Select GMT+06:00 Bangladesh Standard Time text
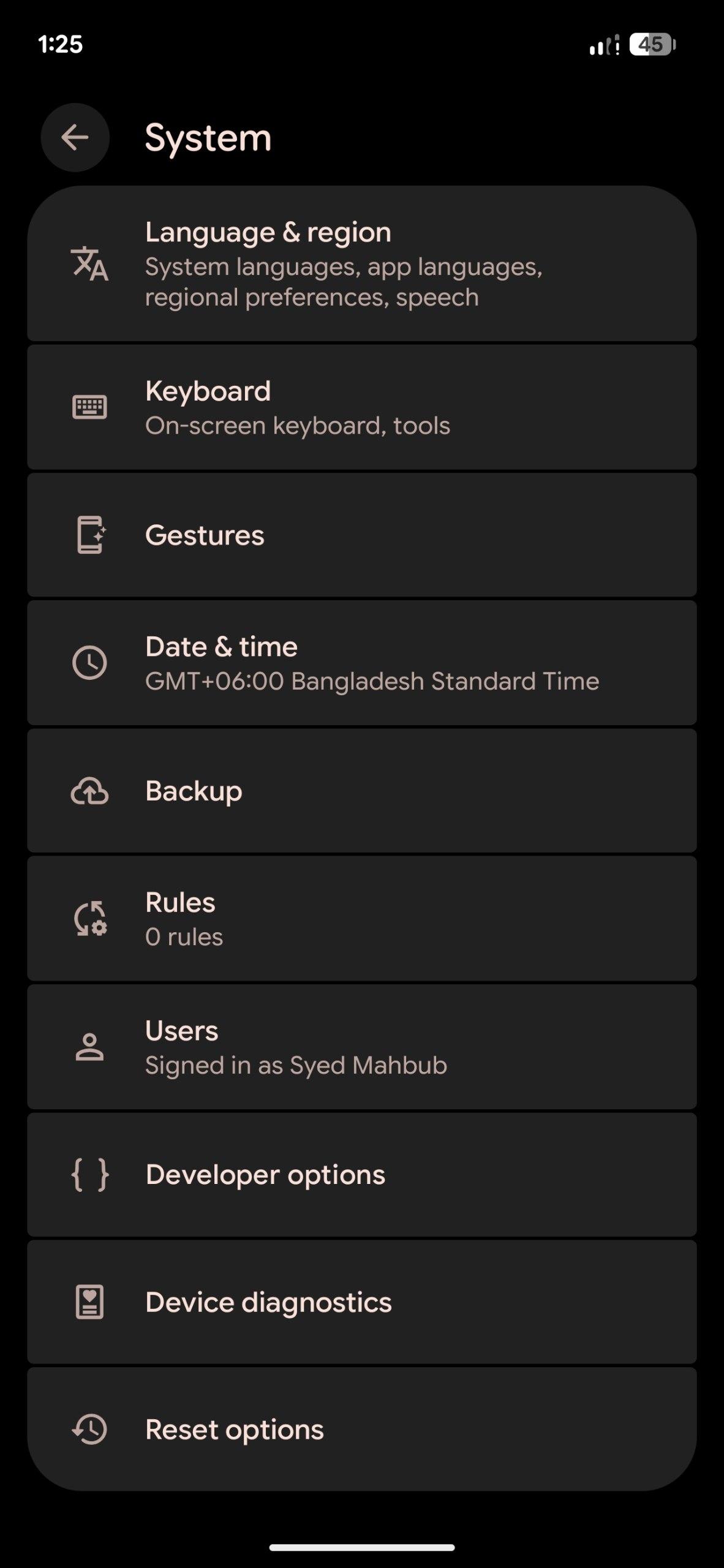724x1568 pixels. (372, 681)
